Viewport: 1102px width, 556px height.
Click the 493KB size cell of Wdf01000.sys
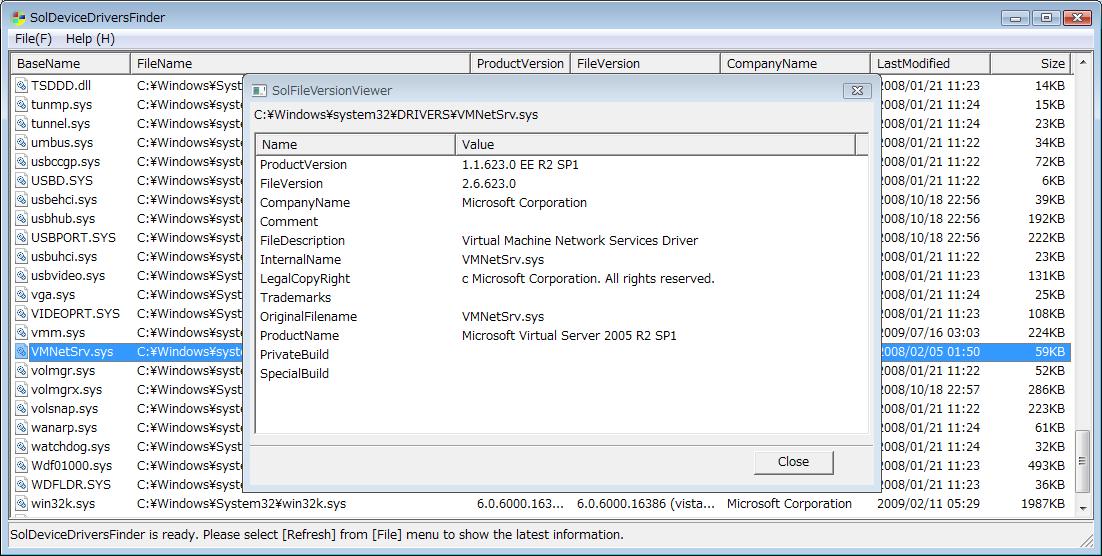point(1046,465)
